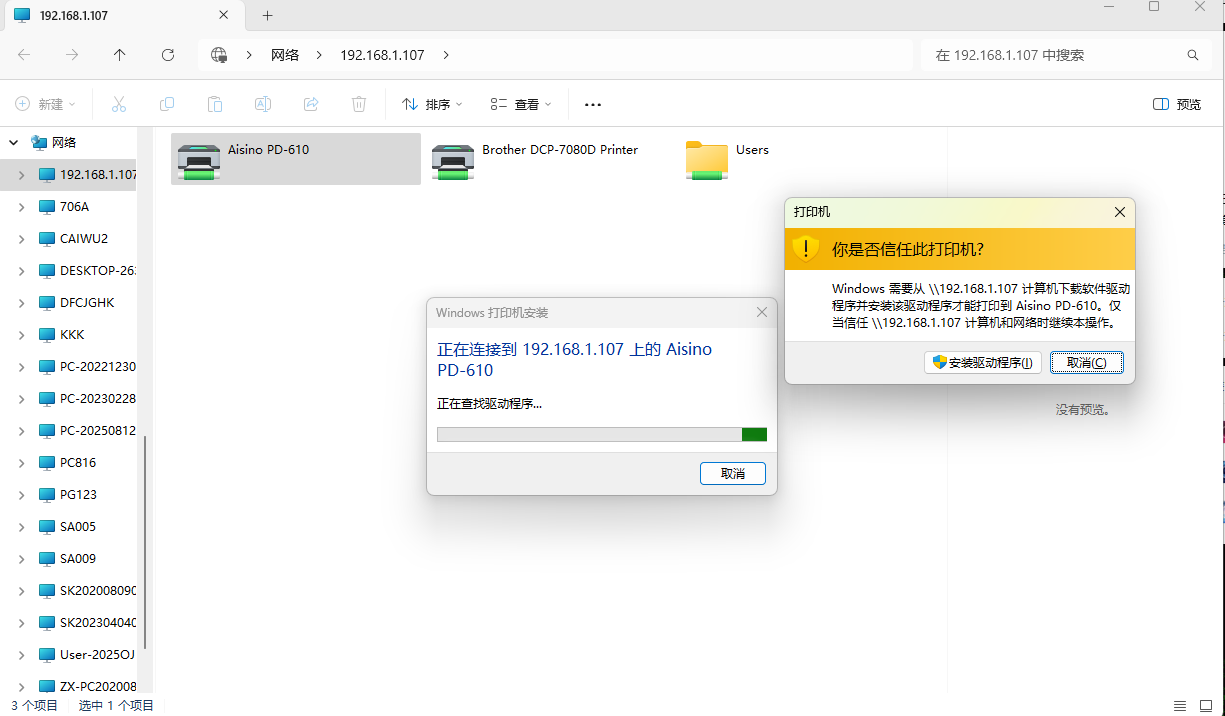Open the 查看 view dropdown
Image resolution: width=1225 pixels, height=716 pixels.
521,104
